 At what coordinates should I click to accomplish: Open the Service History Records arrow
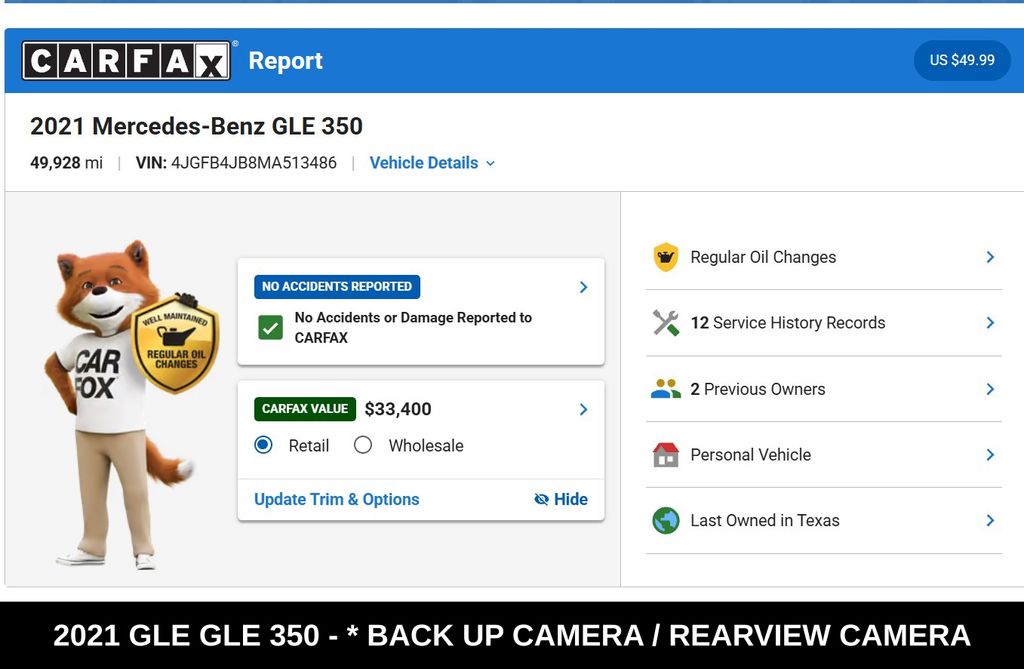(x=990, y=323)
